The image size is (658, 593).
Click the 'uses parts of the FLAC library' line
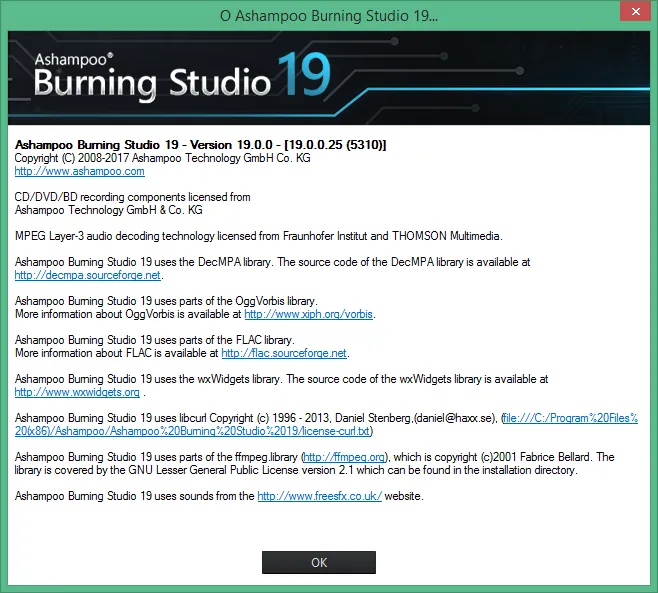[155, 340]
